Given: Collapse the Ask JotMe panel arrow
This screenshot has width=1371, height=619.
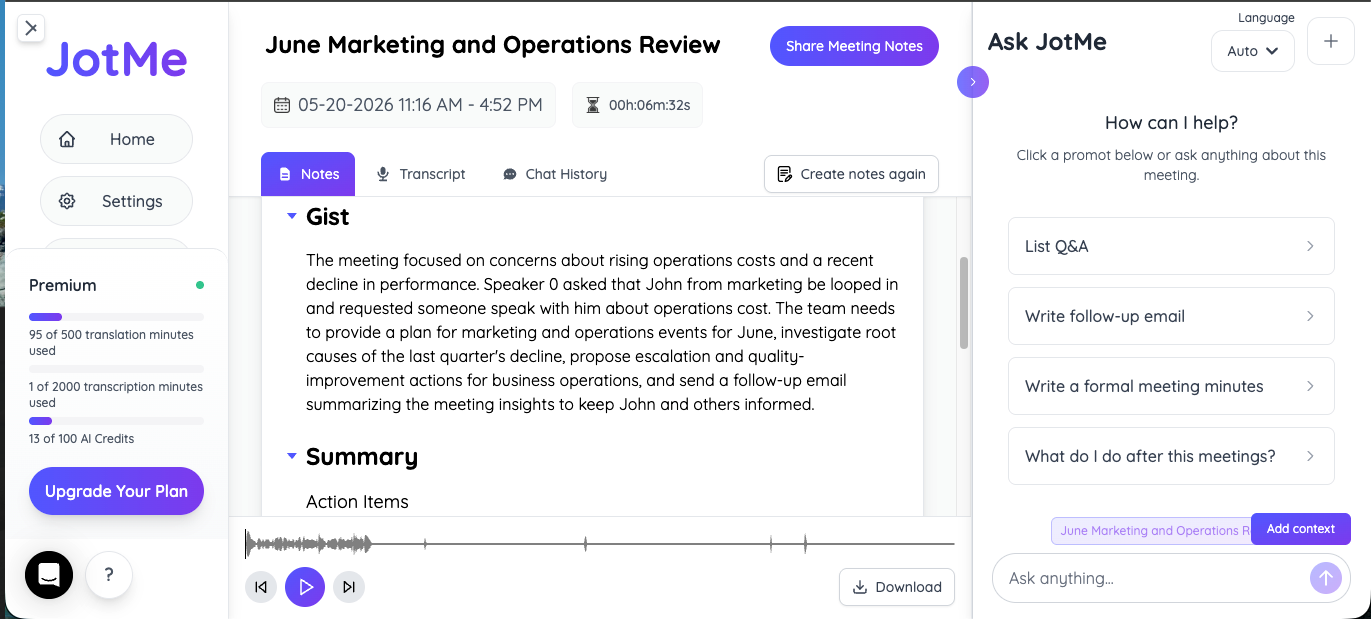Looking at the screenshot, I should tap(973, 81).
